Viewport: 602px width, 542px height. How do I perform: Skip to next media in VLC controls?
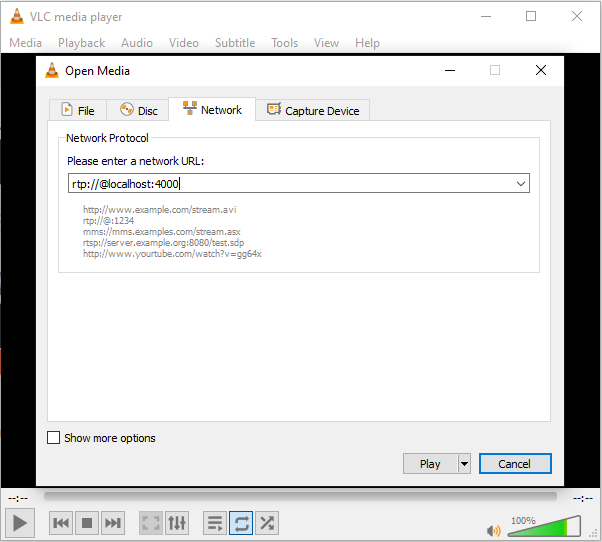[x=113, y=523]
